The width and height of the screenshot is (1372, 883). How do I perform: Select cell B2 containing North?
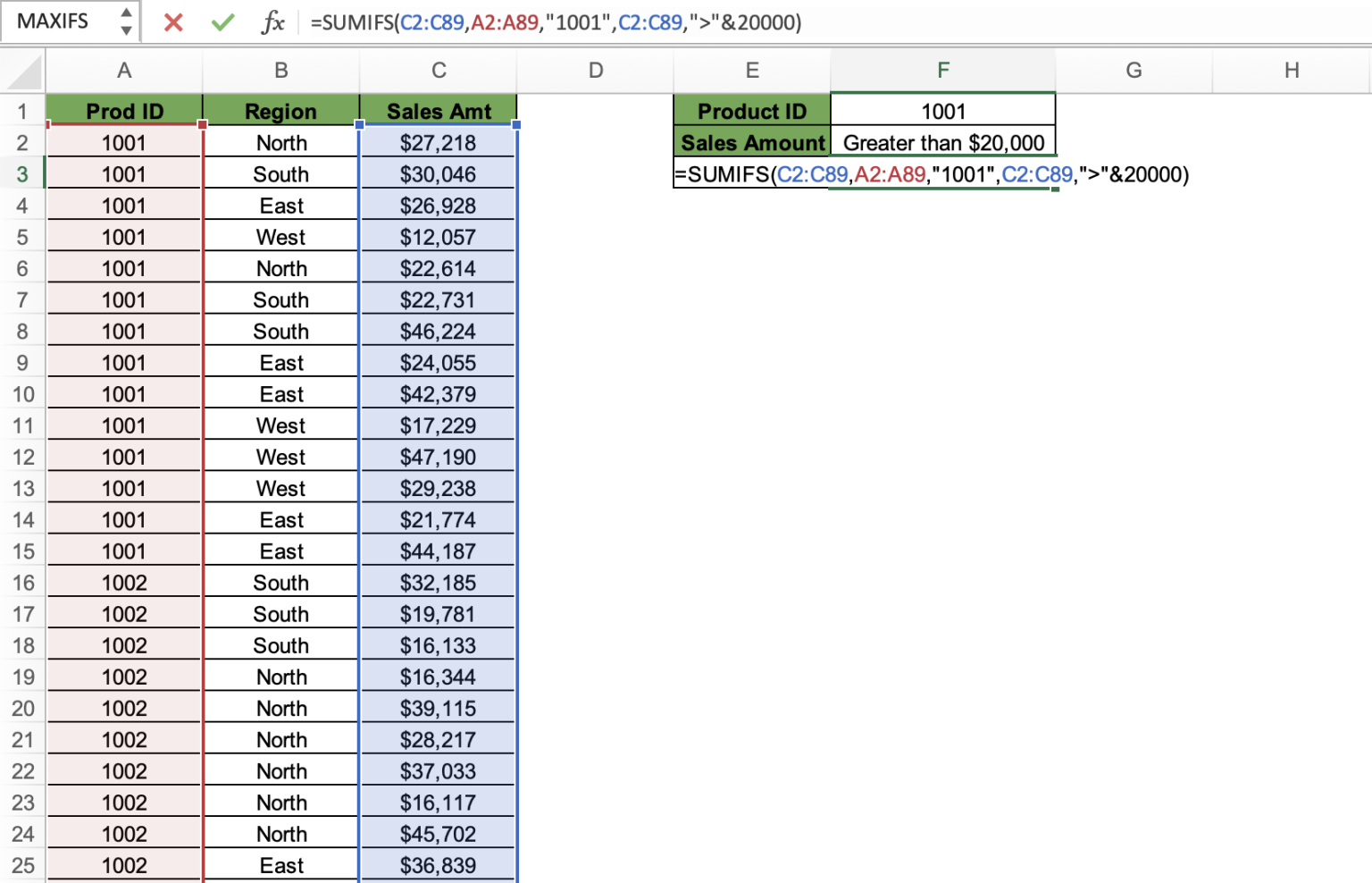[280, 142]
